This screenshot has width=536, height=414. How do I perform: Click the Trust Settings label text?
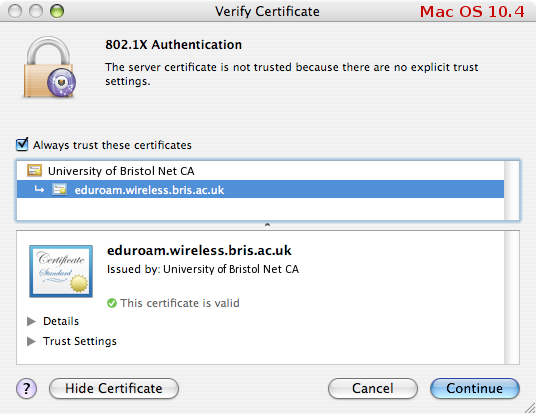[x=80, y=341]
